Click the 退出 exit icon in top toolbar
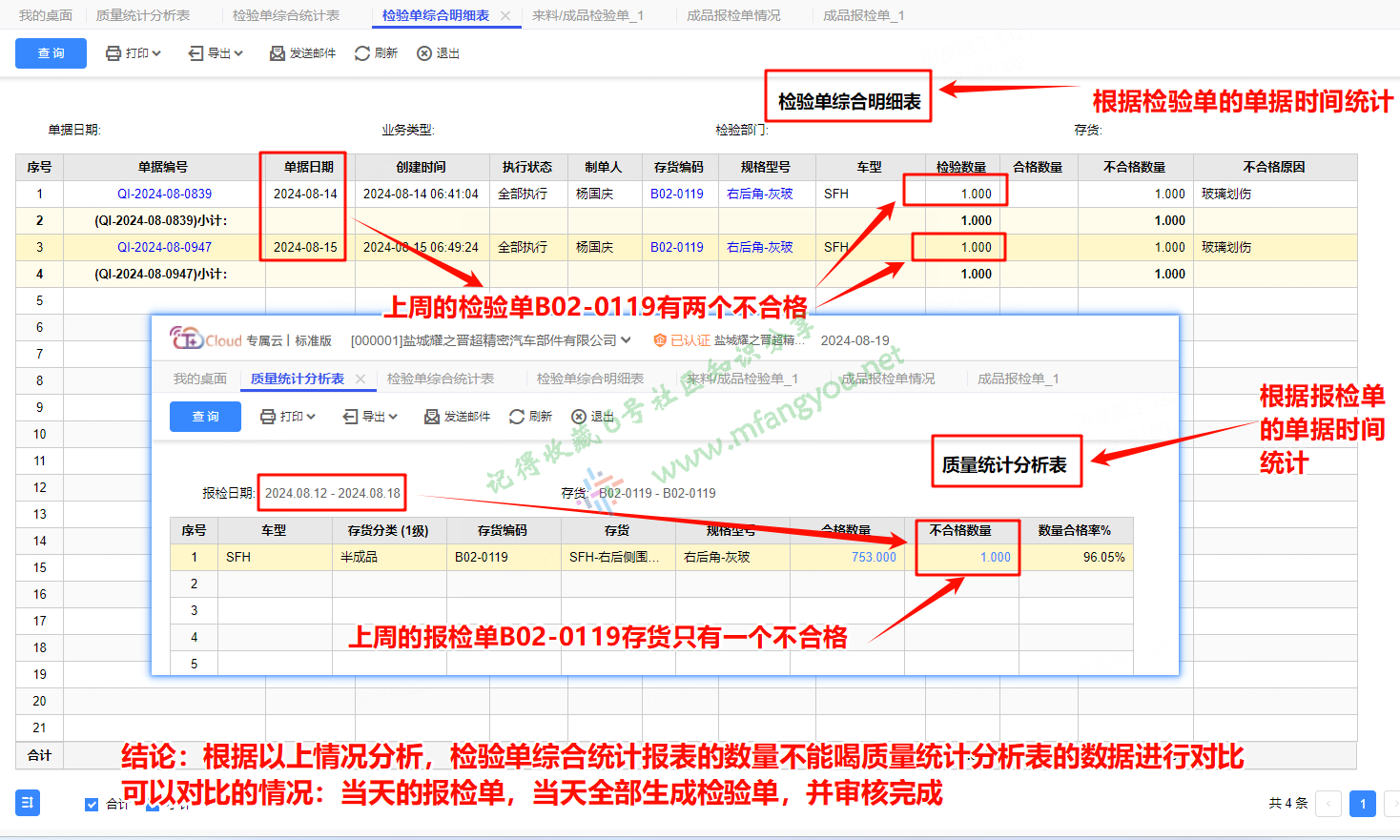1400x840 pixels. (424, 53)
